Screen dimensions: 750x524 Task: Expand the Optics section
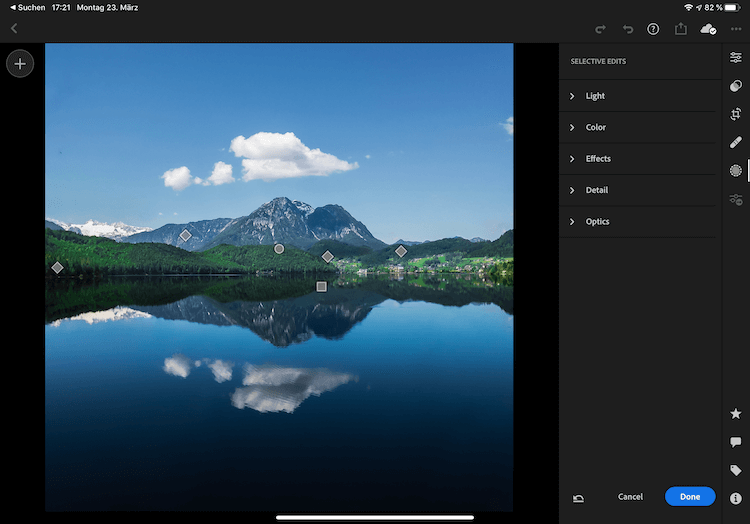637,222
